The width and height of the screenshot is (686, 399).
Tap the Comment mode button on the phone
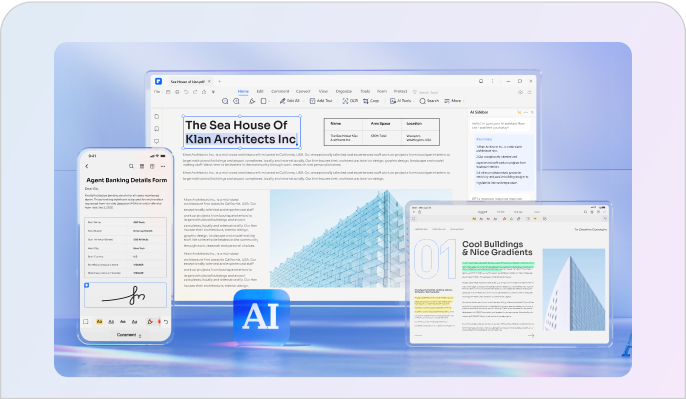point(126,335)
